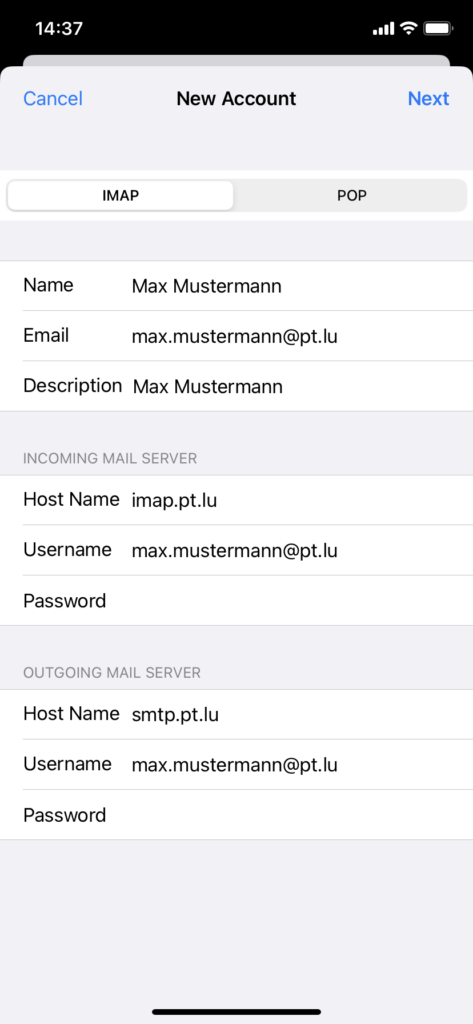The height and width of the screenshot is (1024, 473).
Task: Edit outgoing Host Name smtp.pt.lu
Action: click(236, 714)
